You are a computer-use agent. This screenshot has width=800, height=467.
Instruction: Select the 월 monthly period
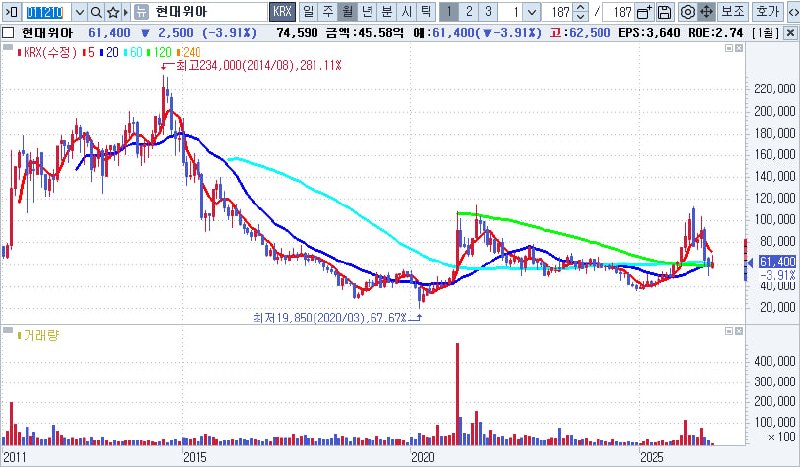[x=347, y=12]
